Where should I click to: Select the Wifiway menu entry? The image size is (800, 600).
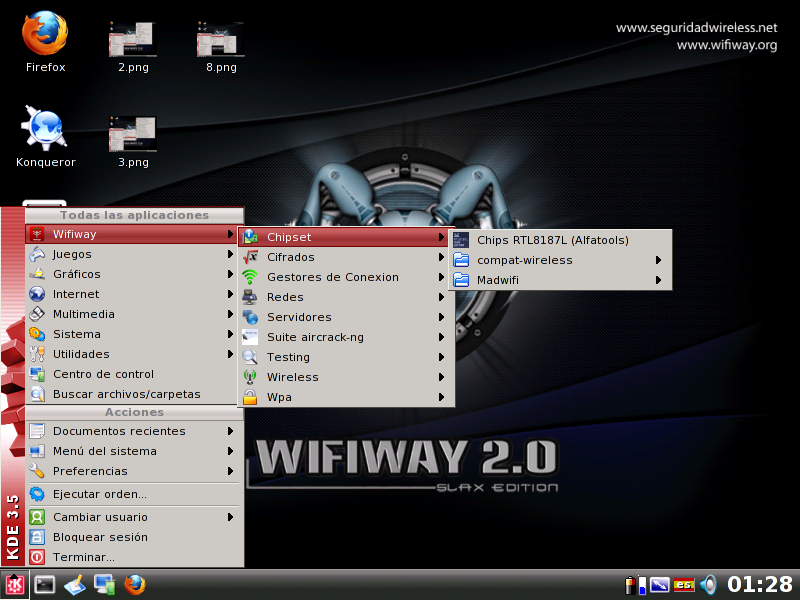[x=132, y=234]
